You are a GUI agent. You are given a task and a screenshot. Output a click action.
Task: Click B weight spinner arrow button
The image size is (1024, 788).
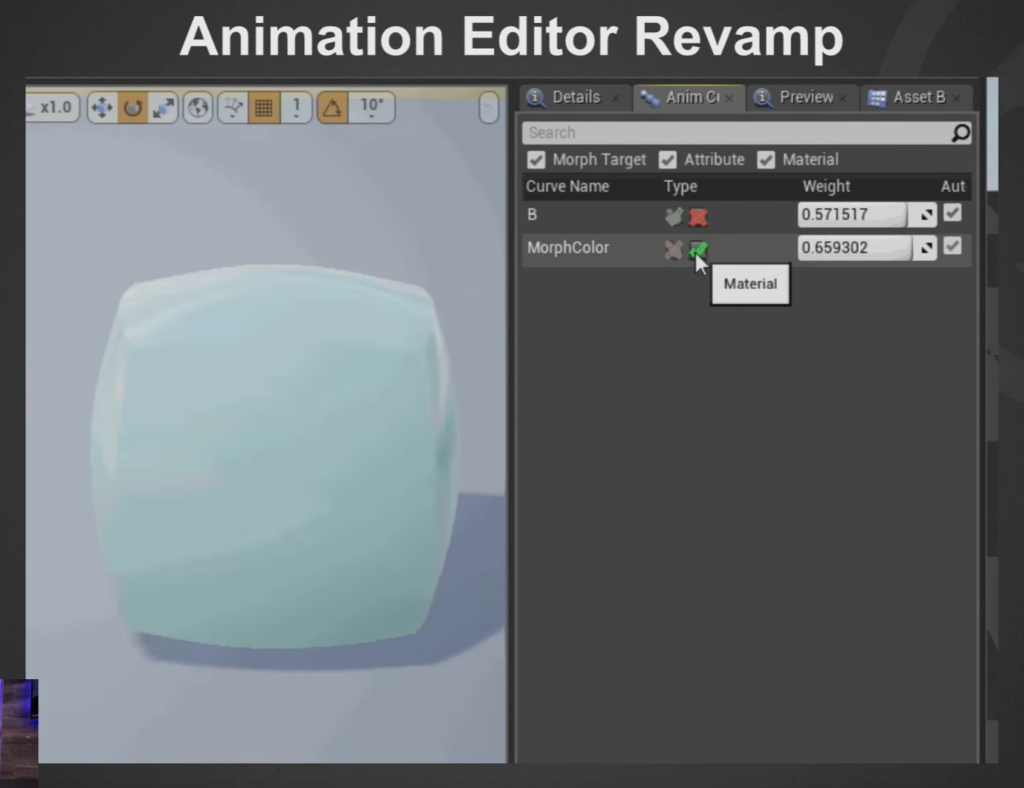click(x=925, y=215)
